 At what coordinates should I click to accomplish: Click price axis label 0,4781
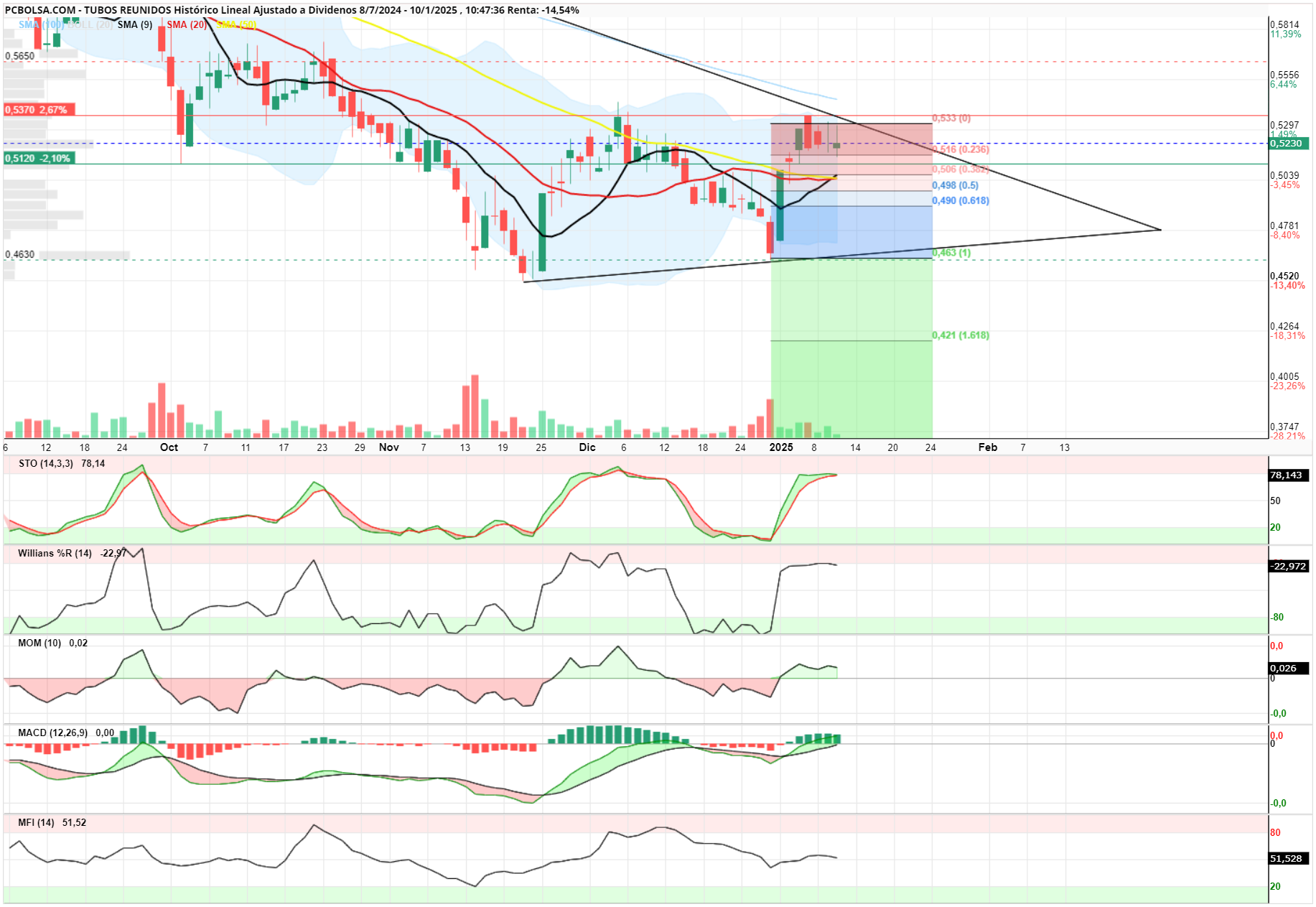pyautogui.click(x=1284, y=225)
